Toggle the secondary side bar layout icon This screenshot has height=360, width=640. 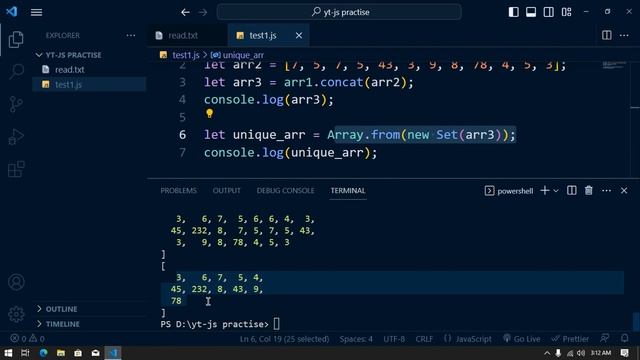click(549, 12)
